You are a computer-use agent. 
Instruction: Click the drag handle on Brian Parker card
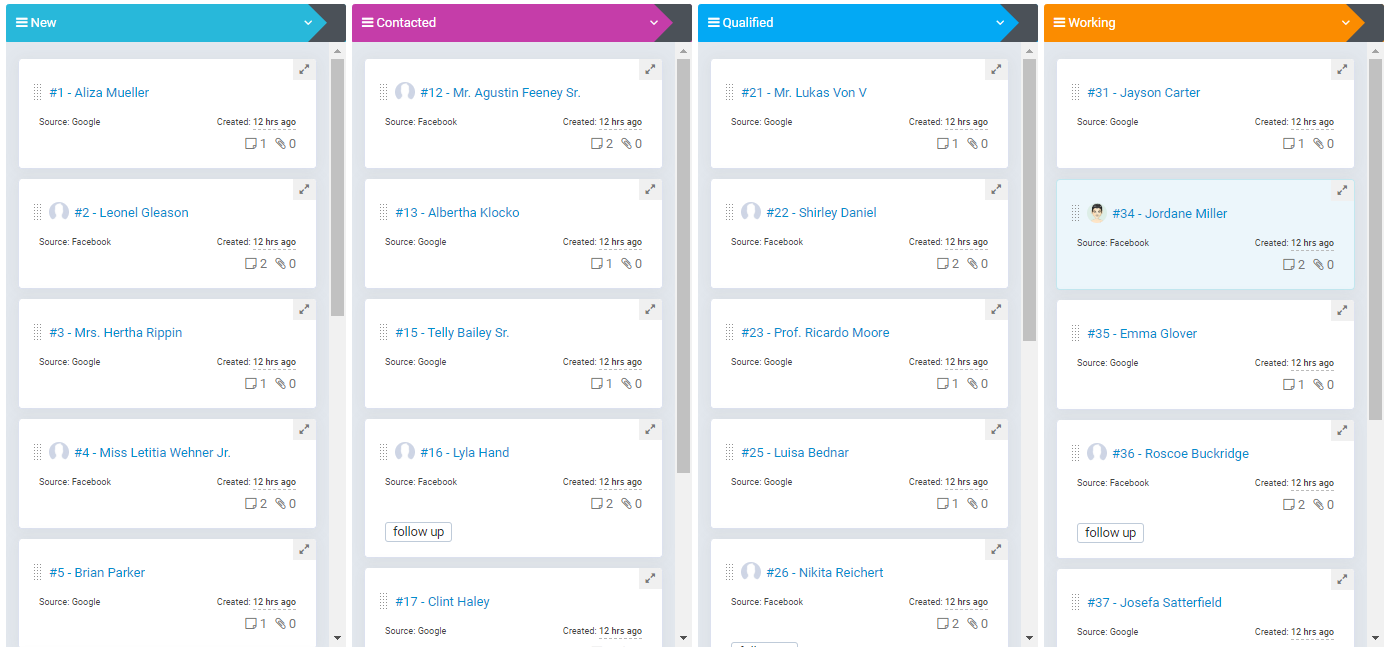click(38, 572)
